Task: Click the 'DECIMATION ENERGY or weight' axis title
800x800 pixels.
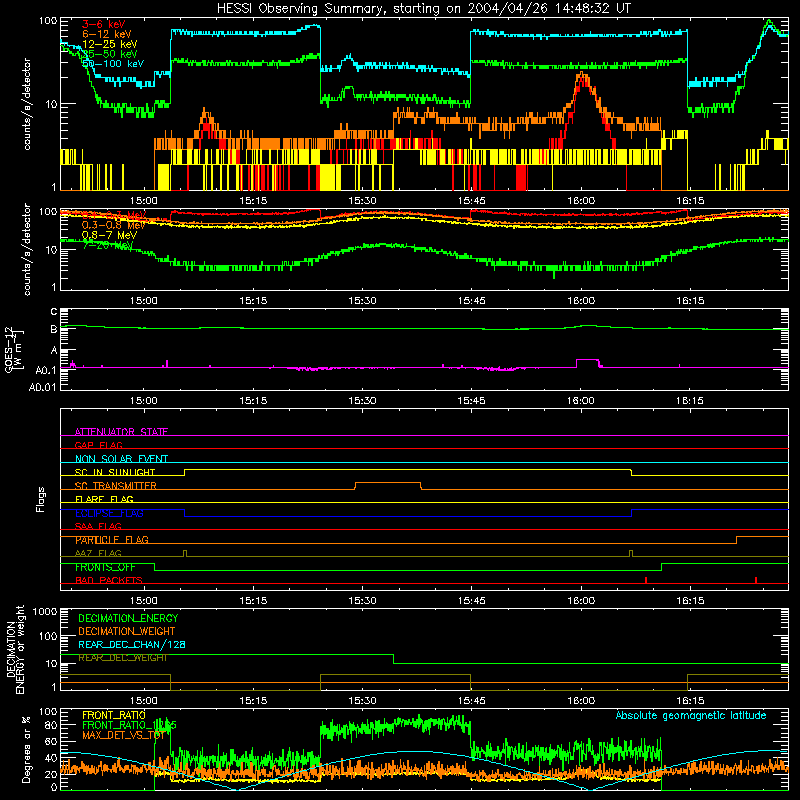Action: (15, 649)
